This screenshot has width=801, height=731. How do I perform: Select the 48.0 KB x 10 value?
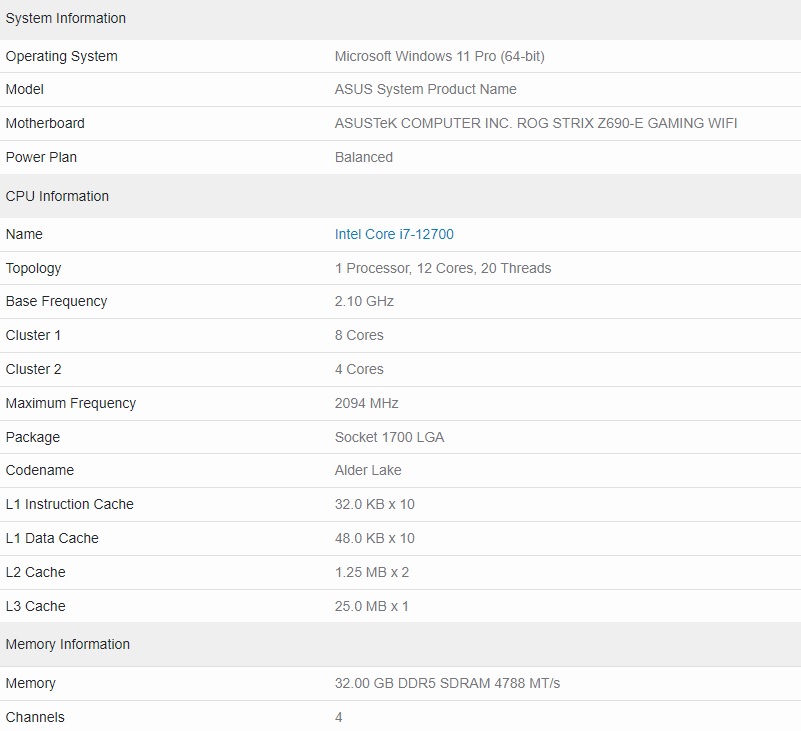[374, 538]
